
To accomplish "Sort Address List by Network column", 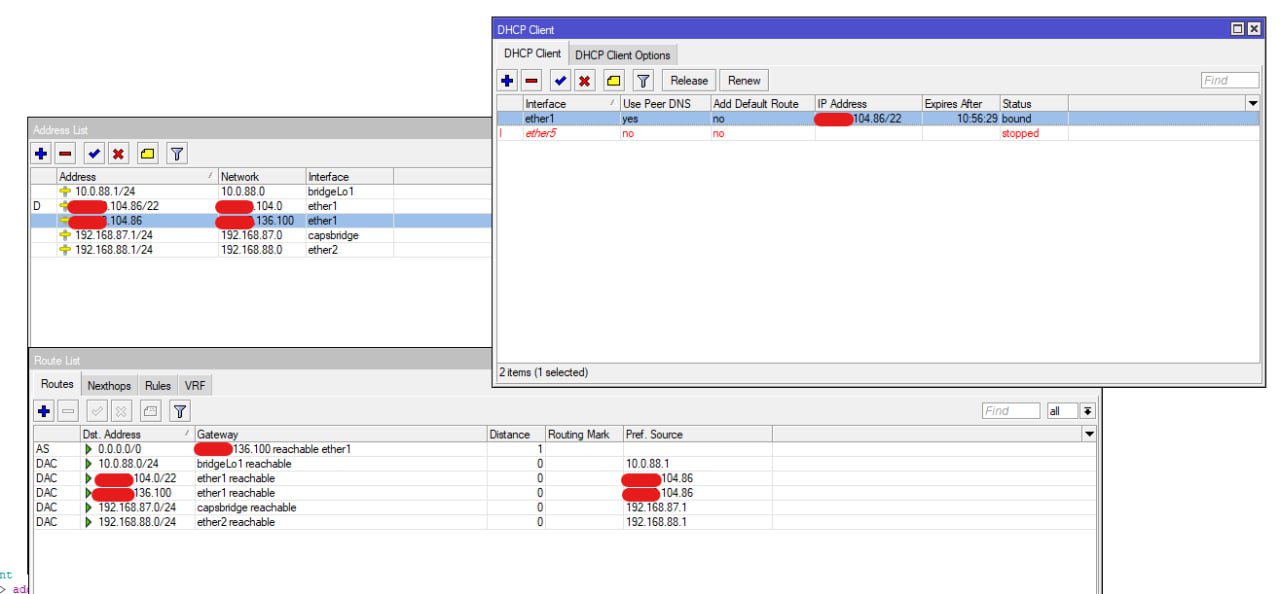I will (261, 177).
